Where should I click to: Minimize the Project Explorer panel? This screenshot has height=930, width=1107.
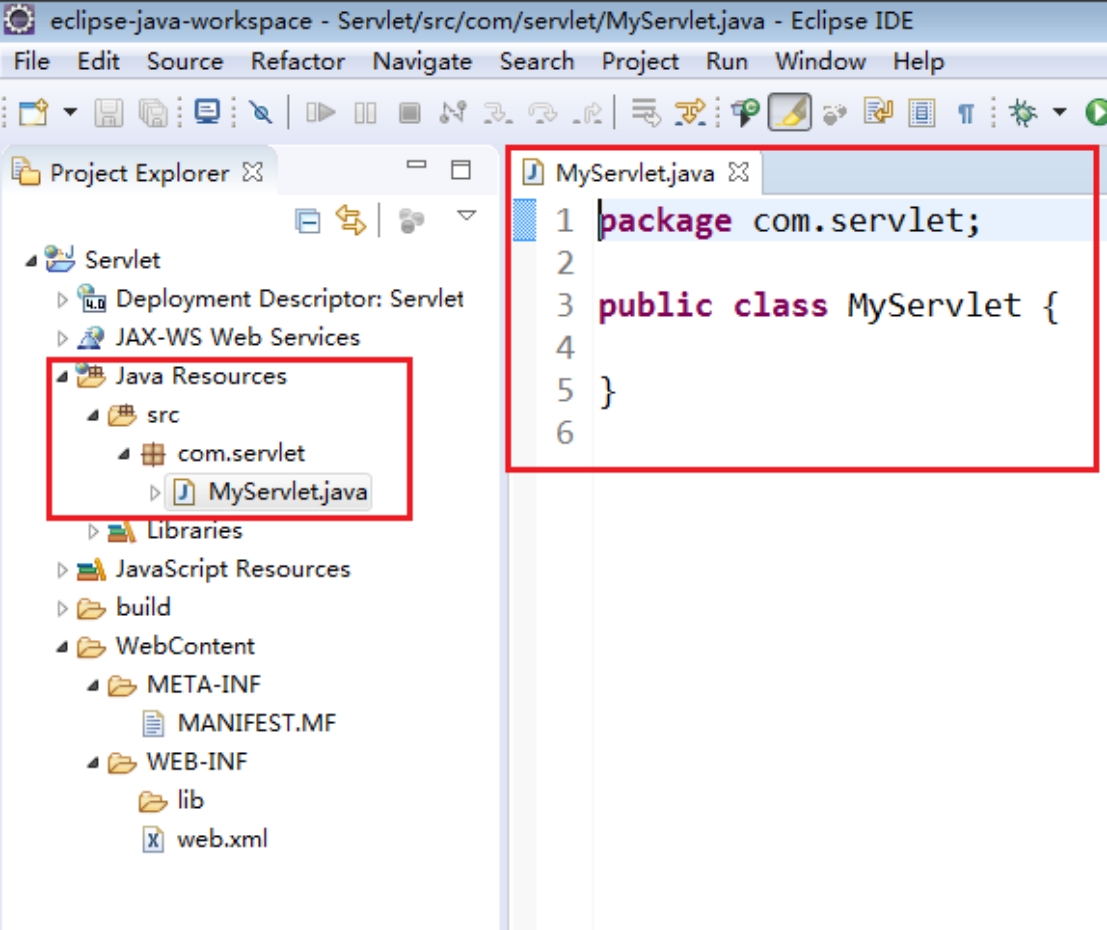(x=417, y=165)
